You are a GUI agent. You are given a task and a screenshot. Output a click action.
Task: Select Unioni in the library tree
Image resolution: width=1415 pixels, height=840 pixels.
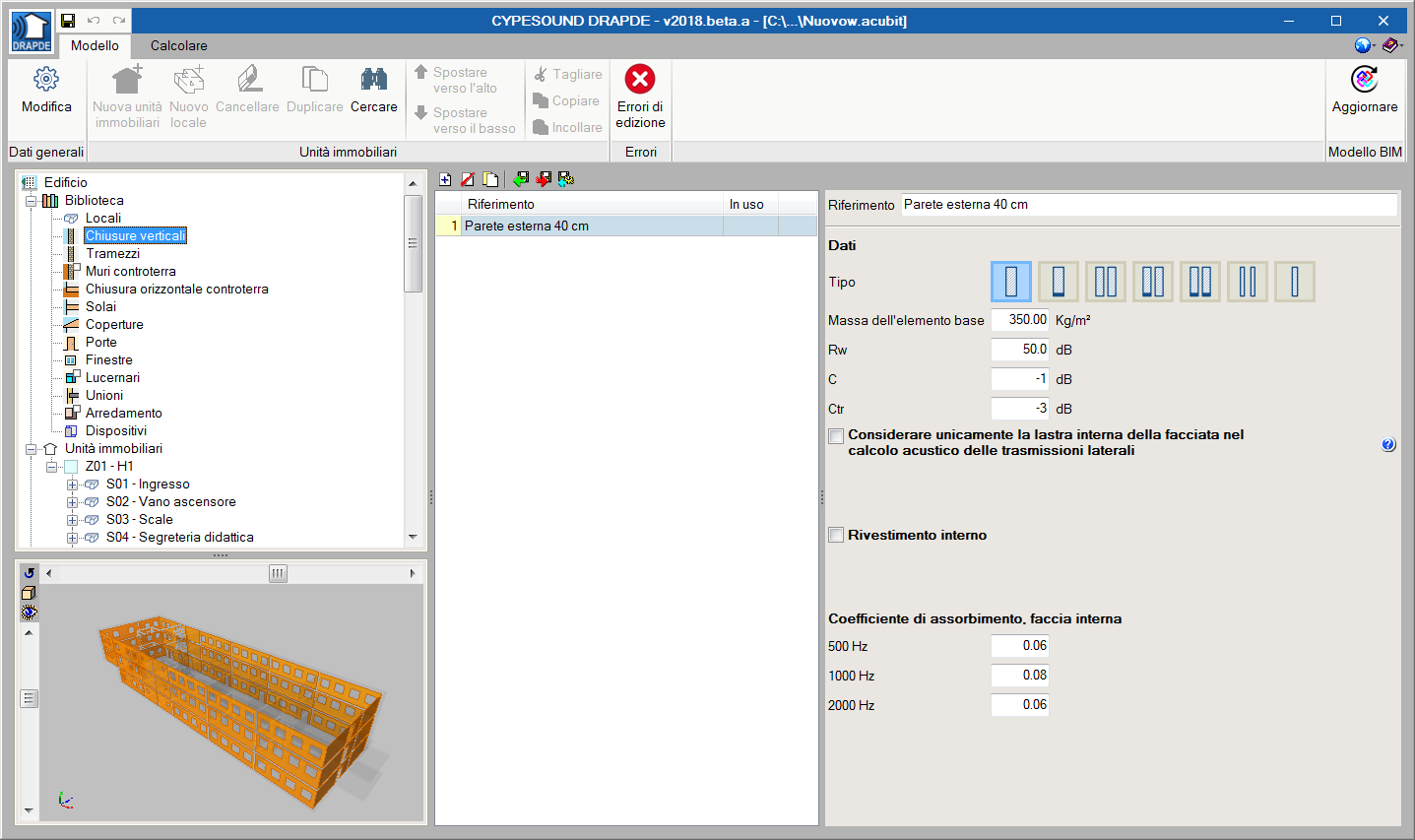pyautogui.click(x=104, y=396)
